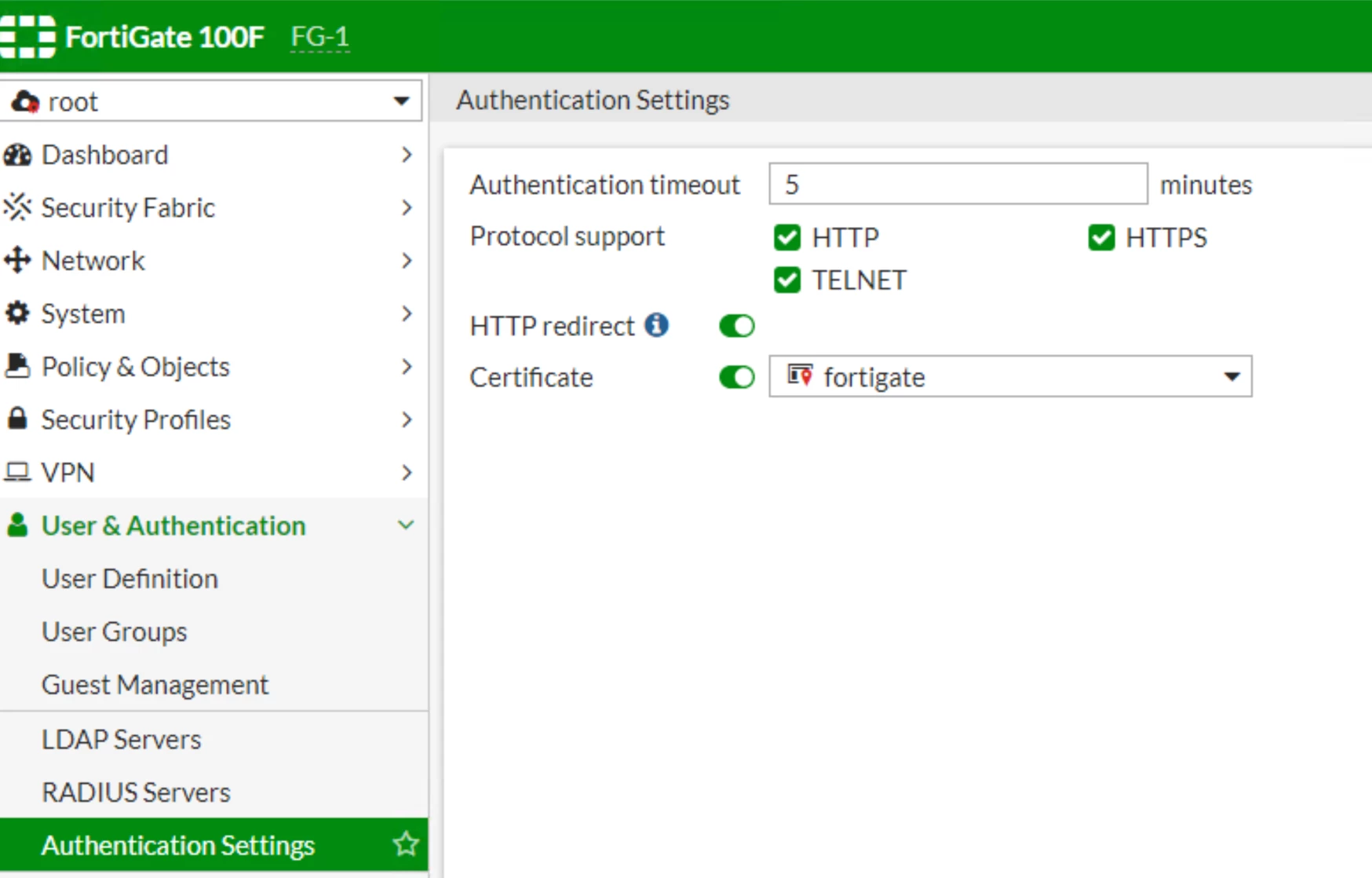The image size is (1372, 878).
Task: Expand the Policy & Objects chevron
Action: pyautogui.click(x=407, y=366)
